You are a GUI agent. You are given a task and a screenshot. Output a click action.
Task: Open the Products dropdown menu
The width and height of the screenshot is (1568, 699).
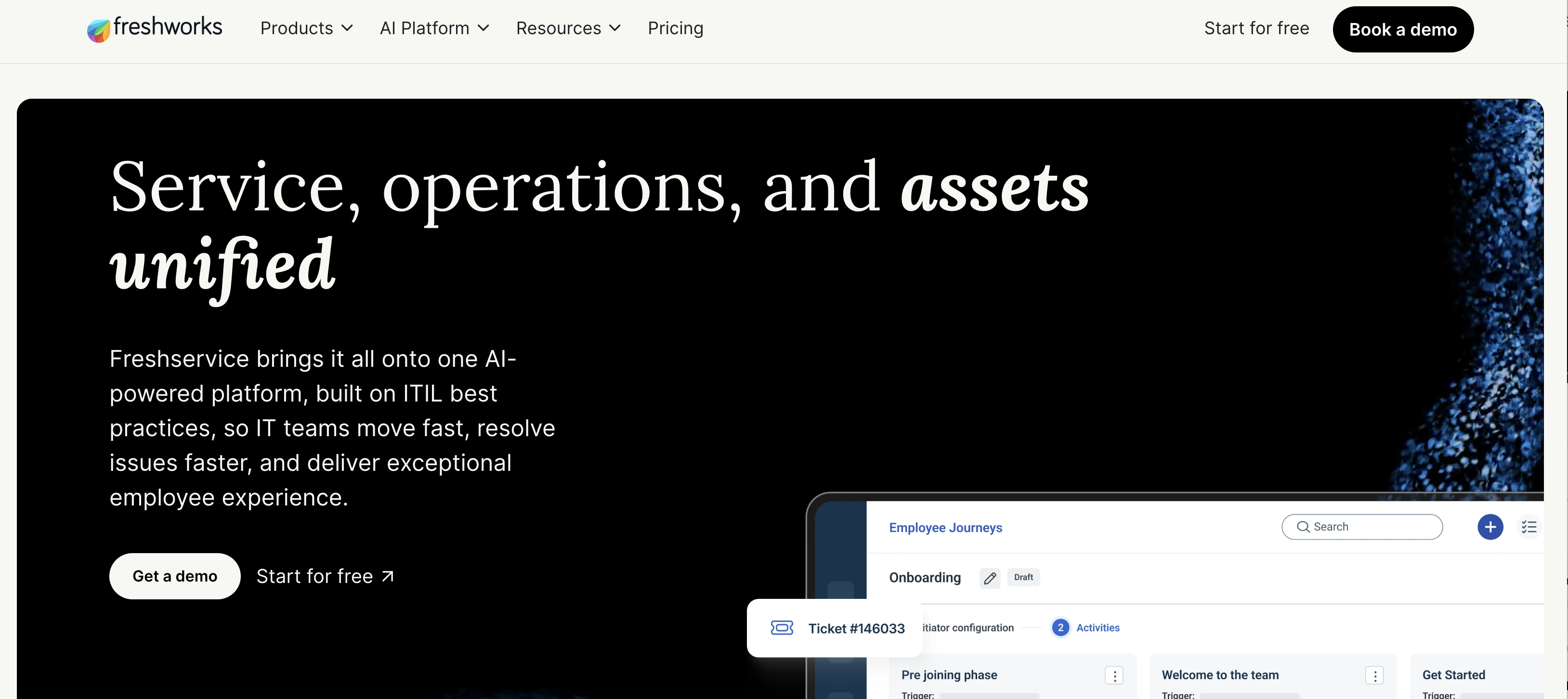[x=306, y=28]
